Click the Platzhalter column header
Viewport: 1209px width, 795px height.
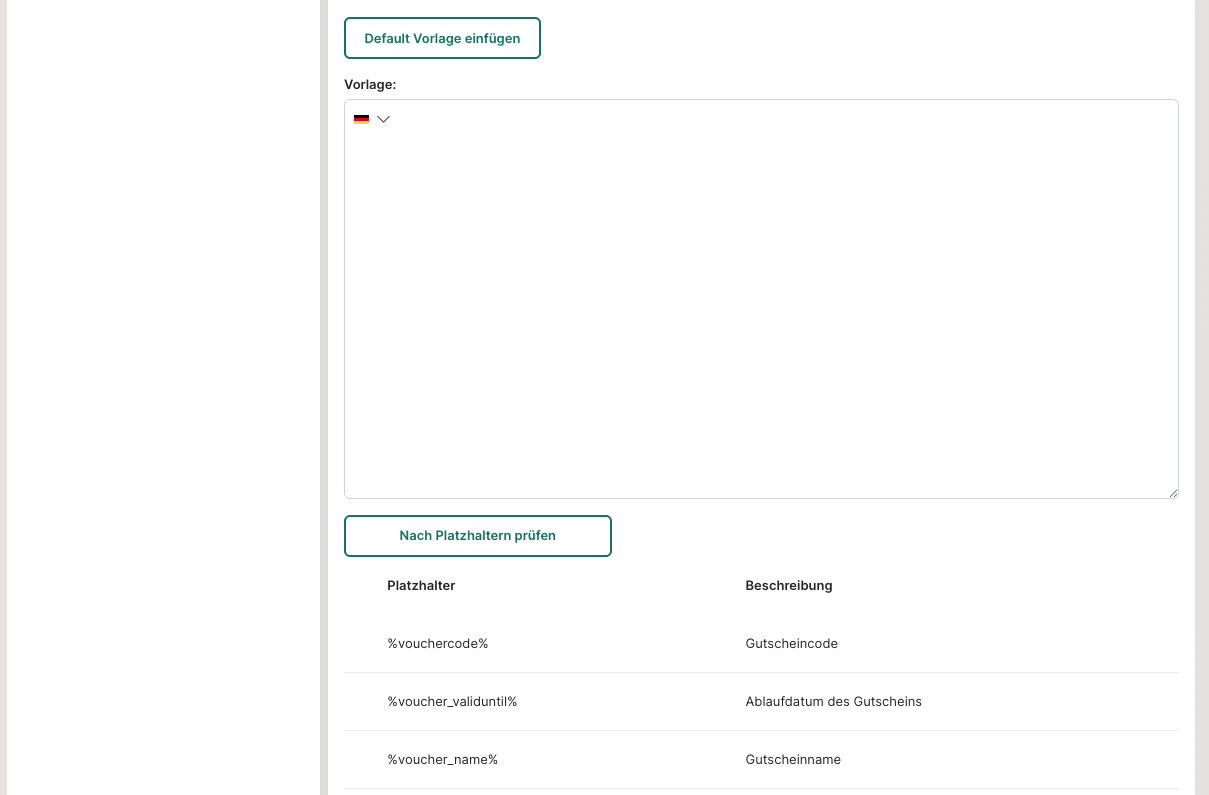coord(421,586)
